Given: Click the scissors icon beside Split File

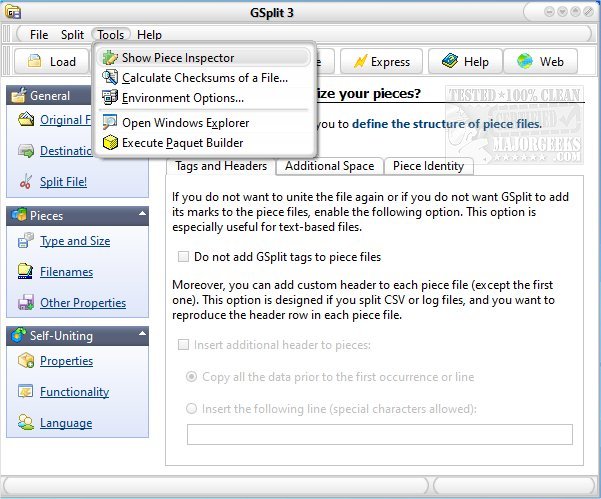Looking at the screenshot, I should pyautogui.click(x=26, y=181).
